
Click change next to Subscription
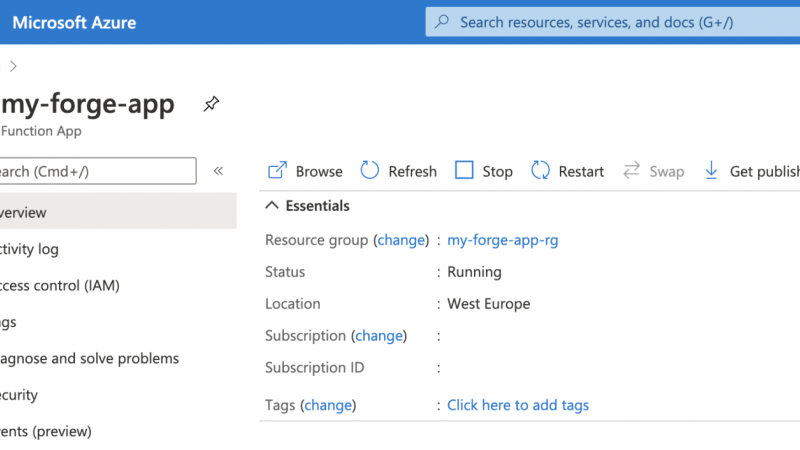pyautogui.click(x=379, y=336)
